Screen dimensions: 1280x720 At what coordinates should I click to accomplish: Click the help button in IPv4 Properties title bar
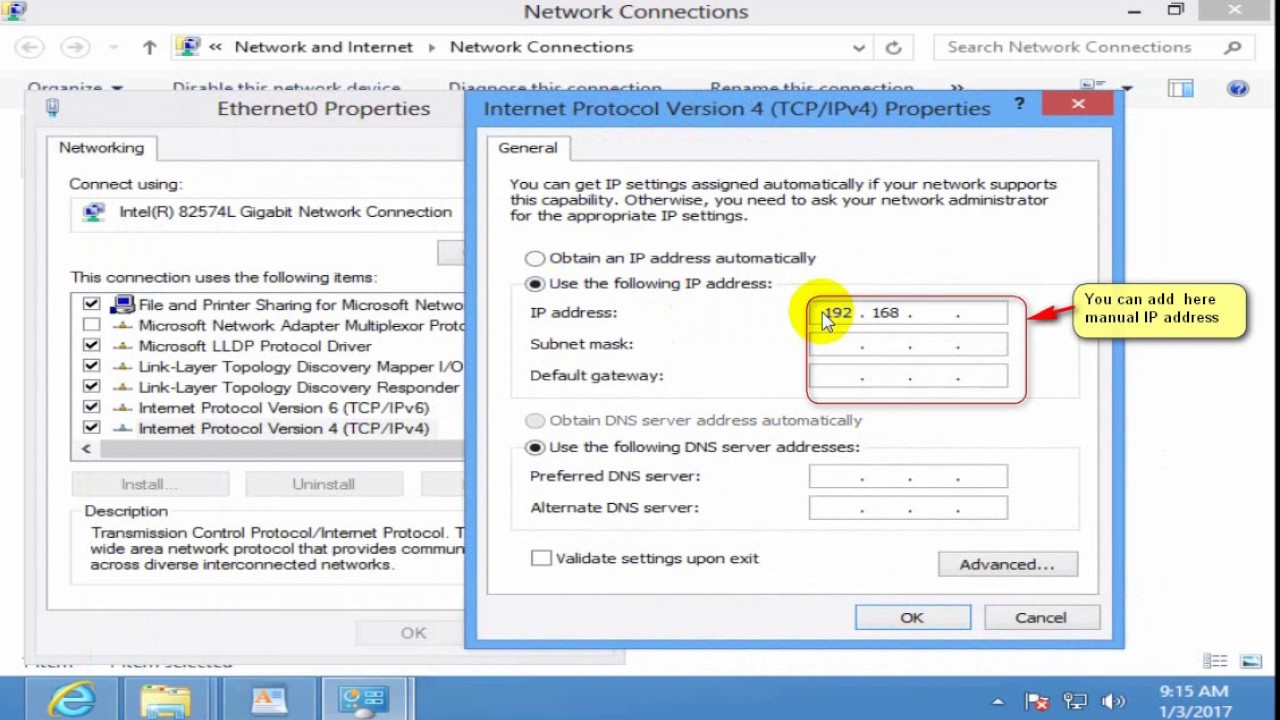tap(1019, 103)
